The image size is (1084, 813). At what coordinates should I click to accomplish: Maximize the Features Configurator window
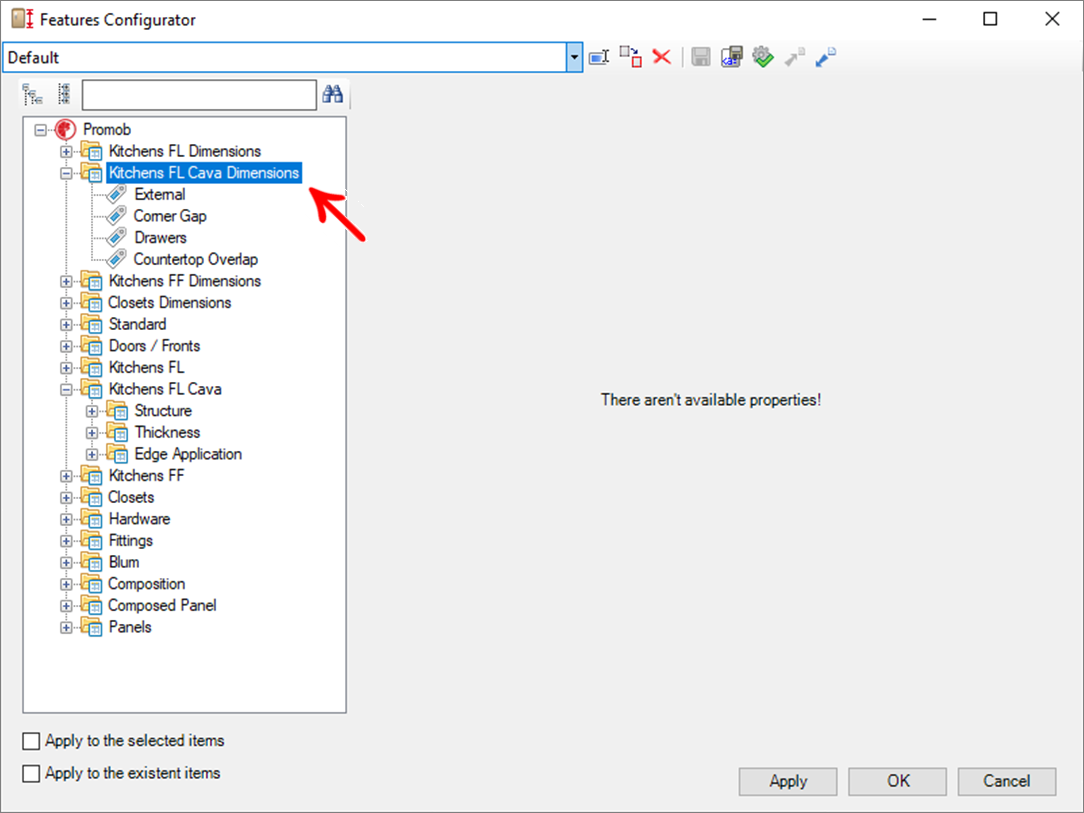[990, 19]
